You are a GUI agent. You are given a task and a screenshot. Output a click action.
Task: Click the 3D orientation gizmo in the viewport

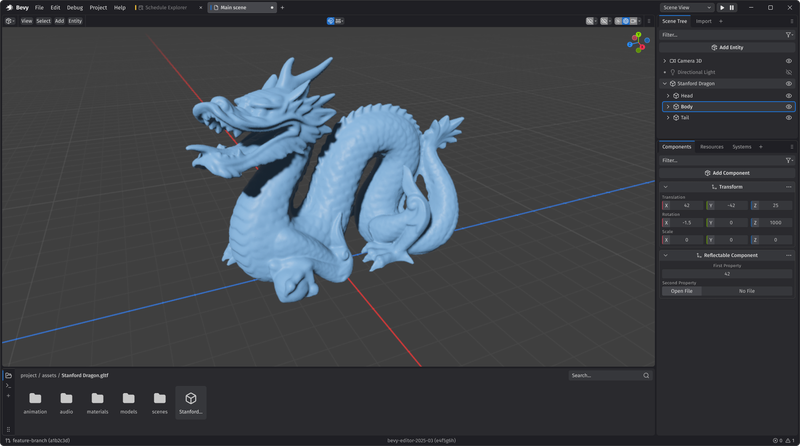(x=638, y=42)
